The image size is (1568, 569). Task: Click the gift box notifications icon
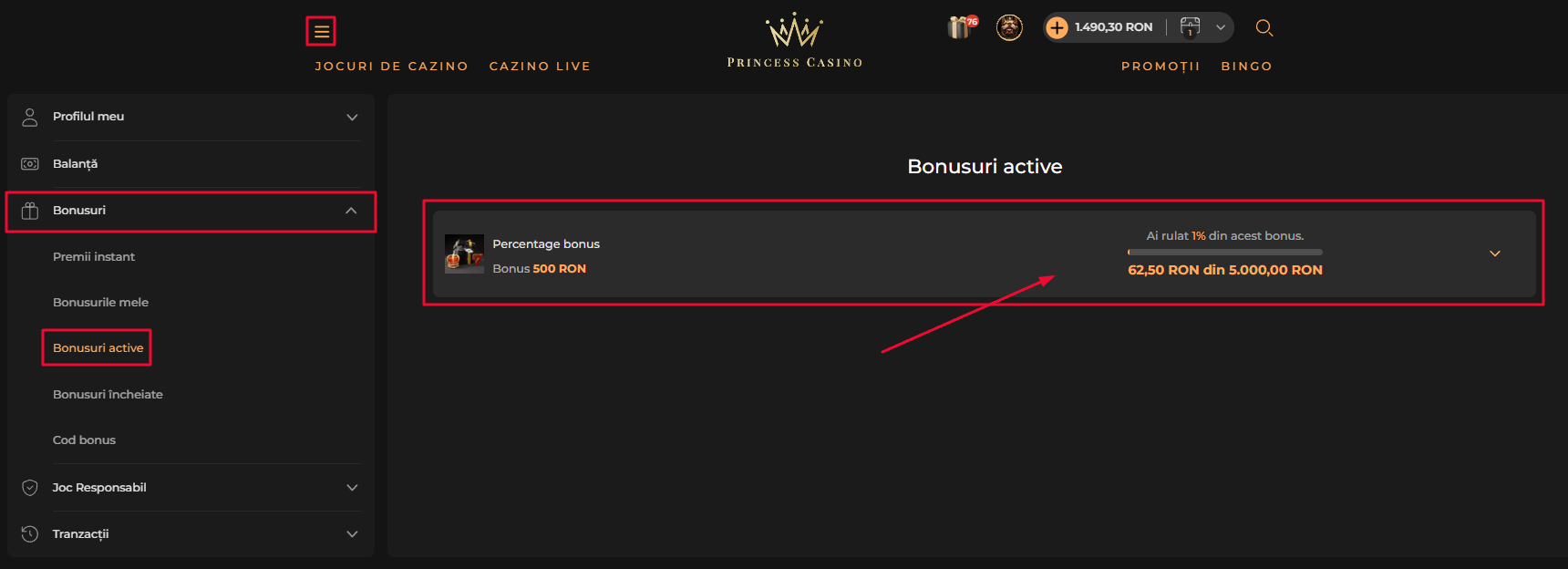pos(962,27)
